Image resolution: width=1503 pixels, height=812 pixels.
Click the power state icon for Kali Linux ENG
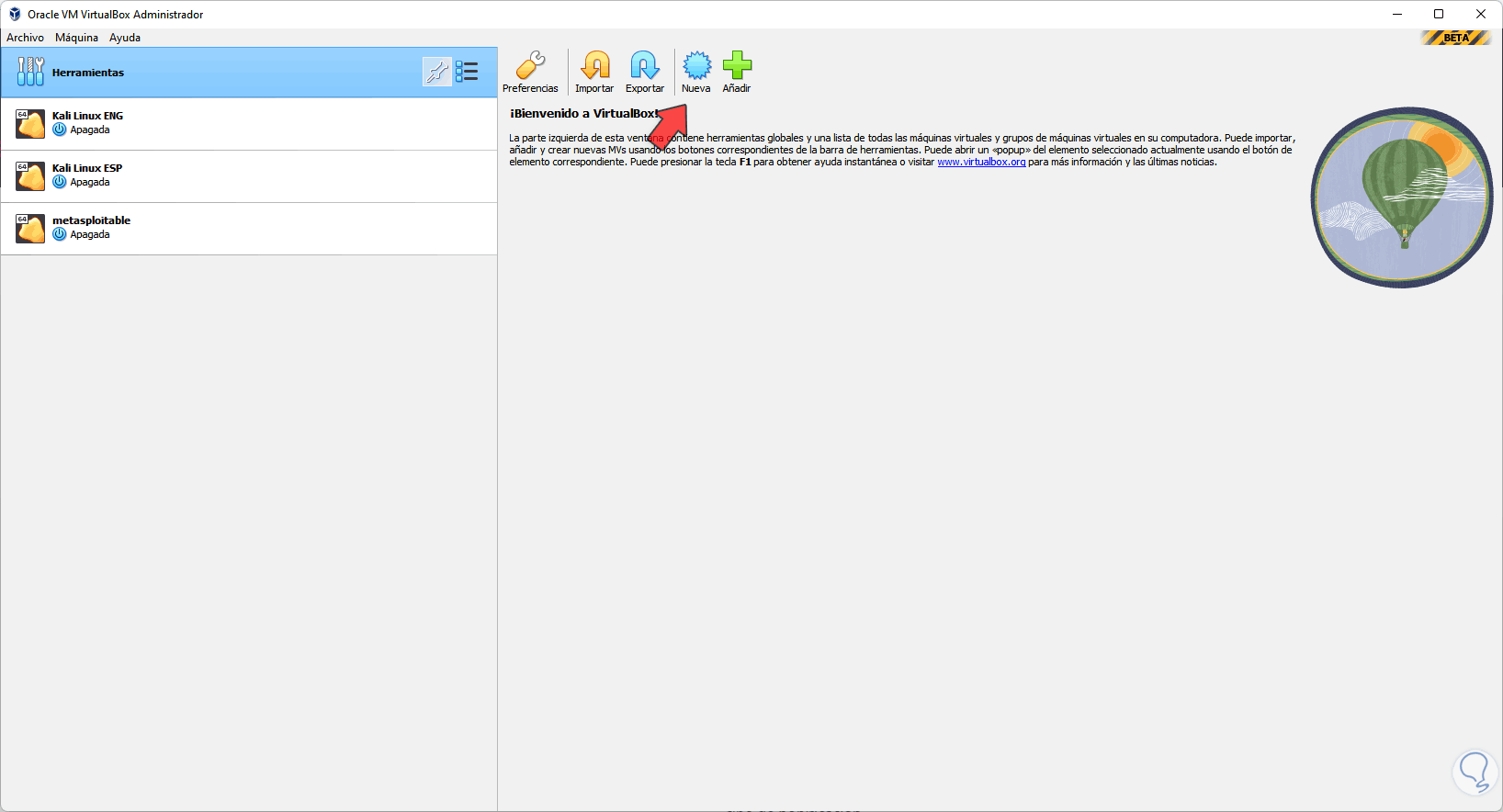click(x=60, y=130)
